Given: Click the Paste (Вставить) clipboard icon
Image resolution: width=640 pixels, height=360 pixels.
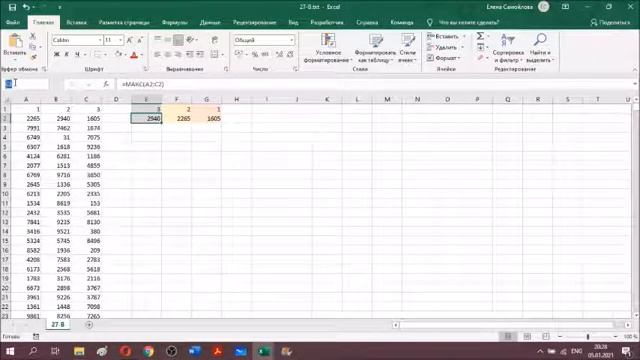Looking at the screenshot, I should [x=15, y=41].
